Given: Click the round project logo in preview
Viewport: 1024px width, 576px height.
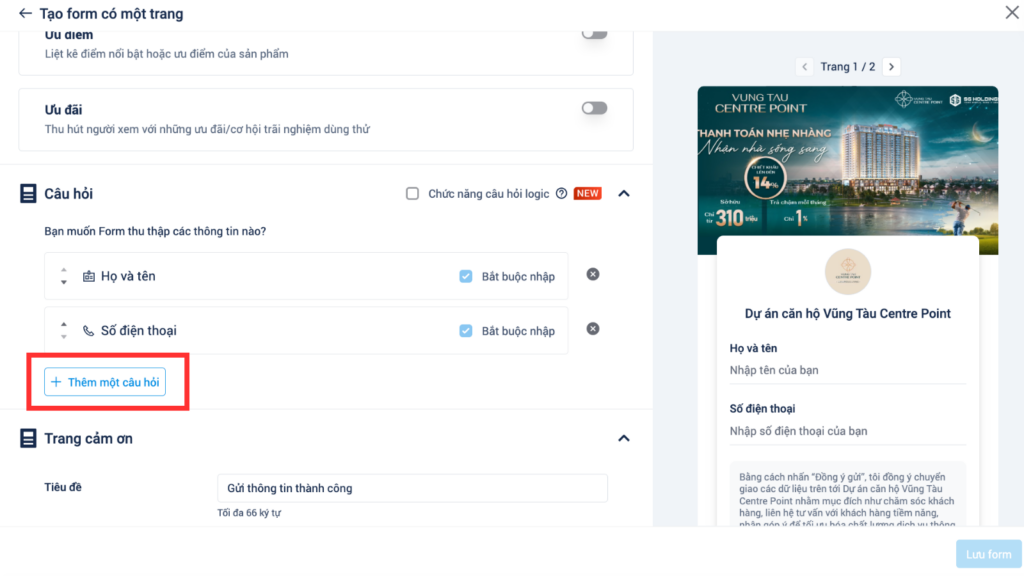Looking at the screenshot, I should click(x=848, y=272).
